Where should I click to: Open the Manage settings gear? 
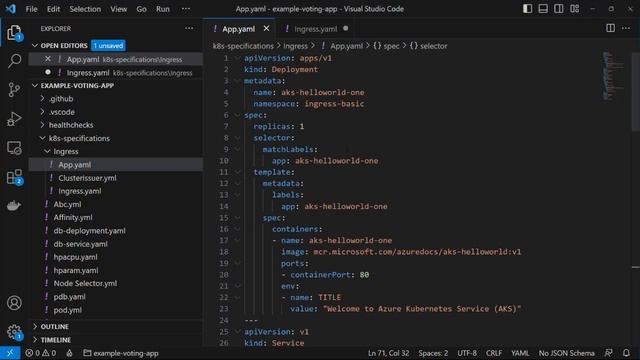[14, 331]
